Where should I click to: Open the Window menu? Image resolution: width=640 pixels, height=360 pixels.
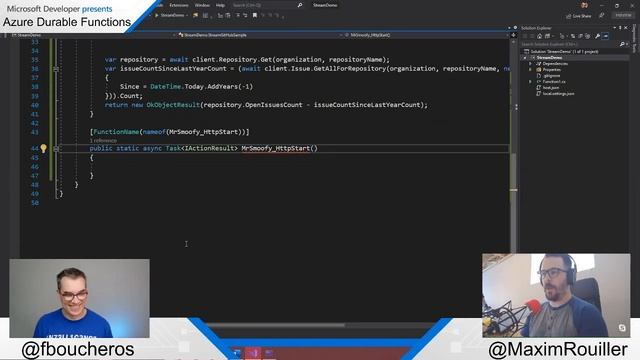click(x=202, y=5)
